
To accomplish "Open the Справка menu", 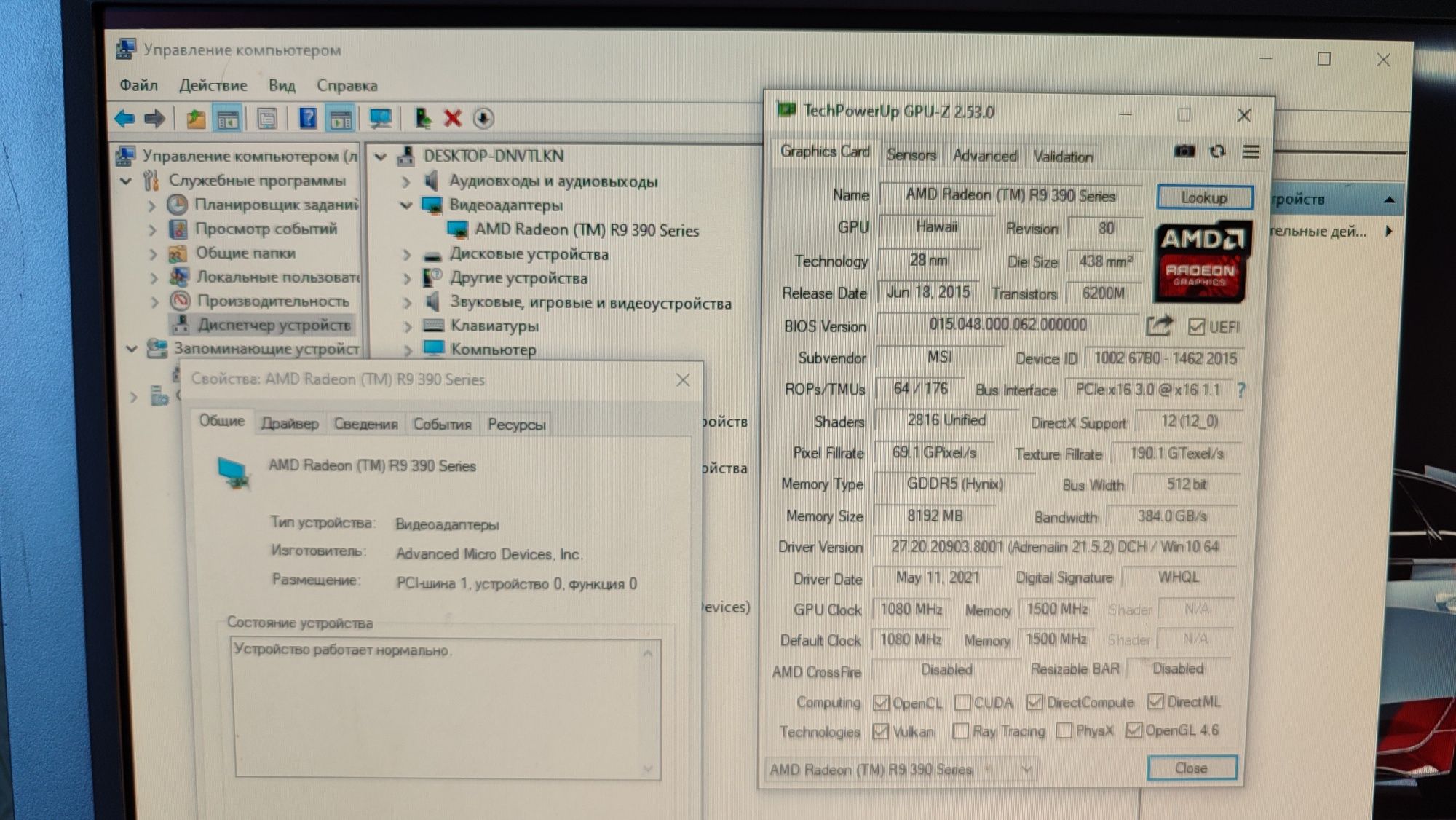I will [x=347, y=86].
